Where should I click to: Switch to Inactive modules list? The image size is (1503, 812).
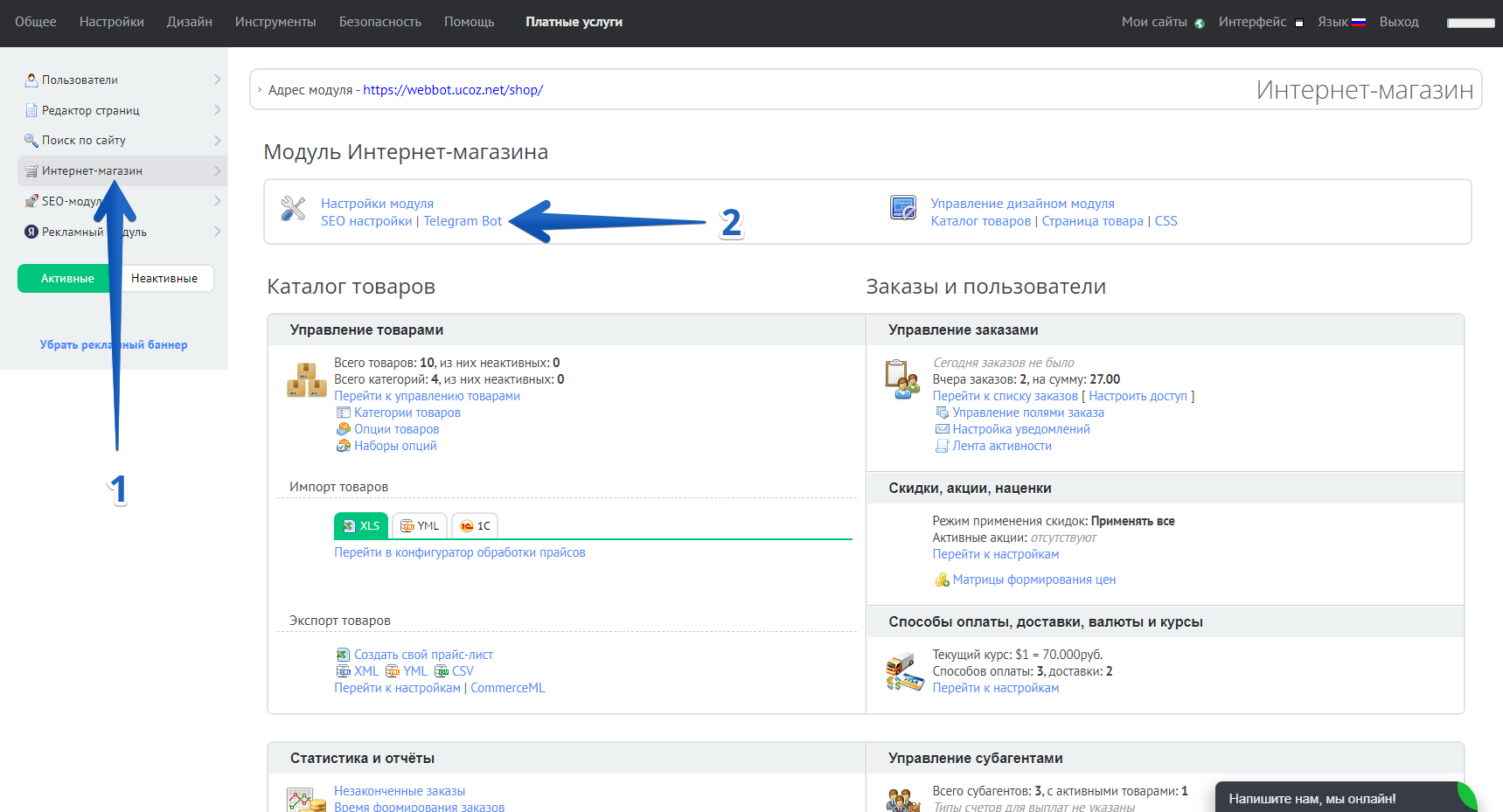[x=164, y=279]
